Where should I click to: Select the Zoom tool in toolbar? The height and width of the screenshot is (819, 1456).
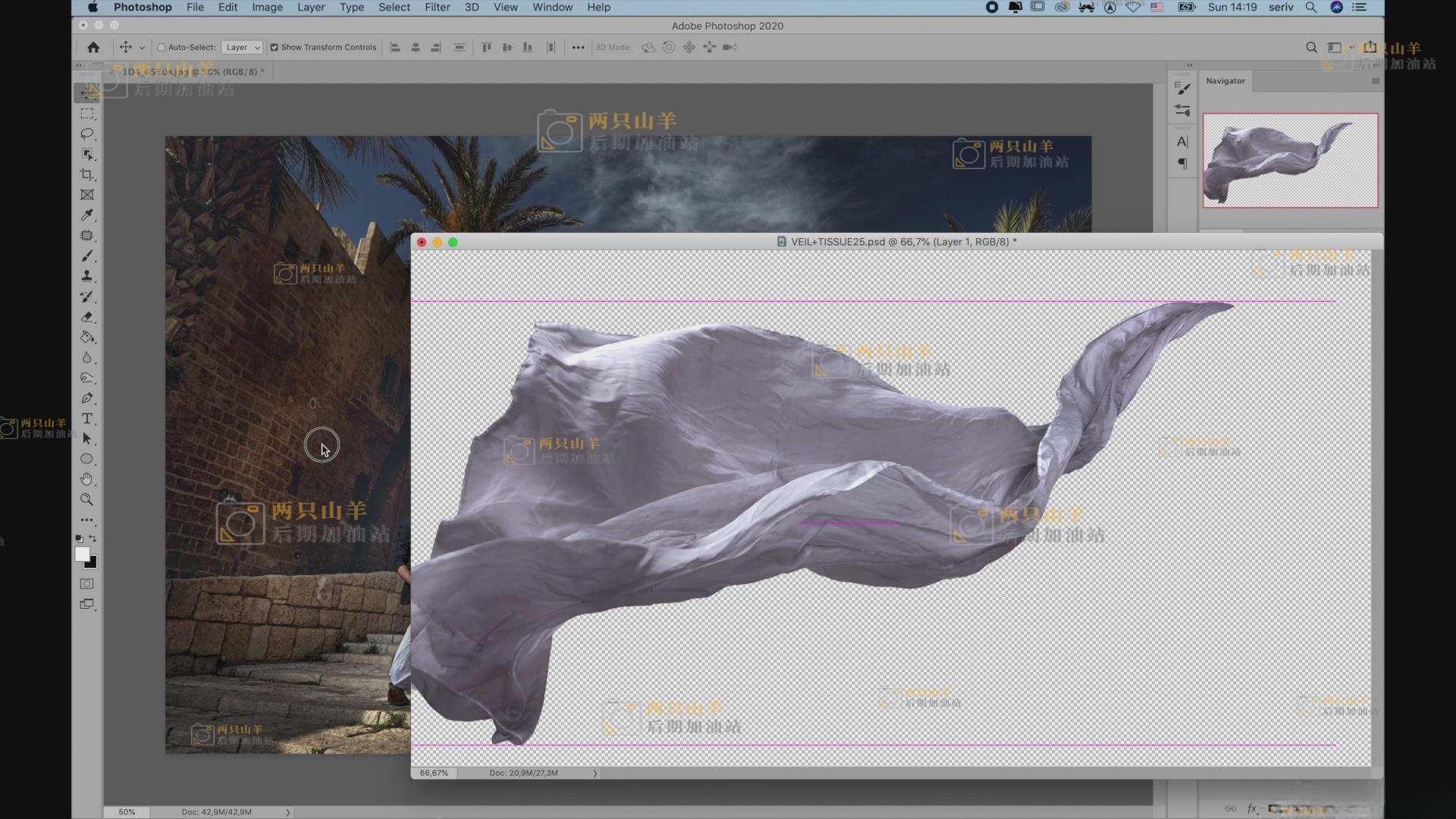tap(87, 500)
